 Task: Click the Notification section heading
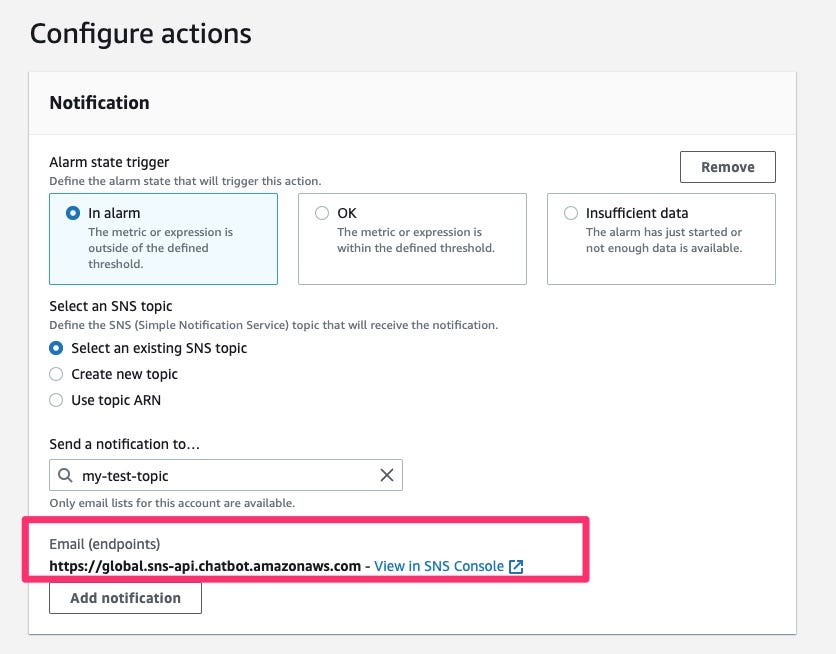pos(99,103)
